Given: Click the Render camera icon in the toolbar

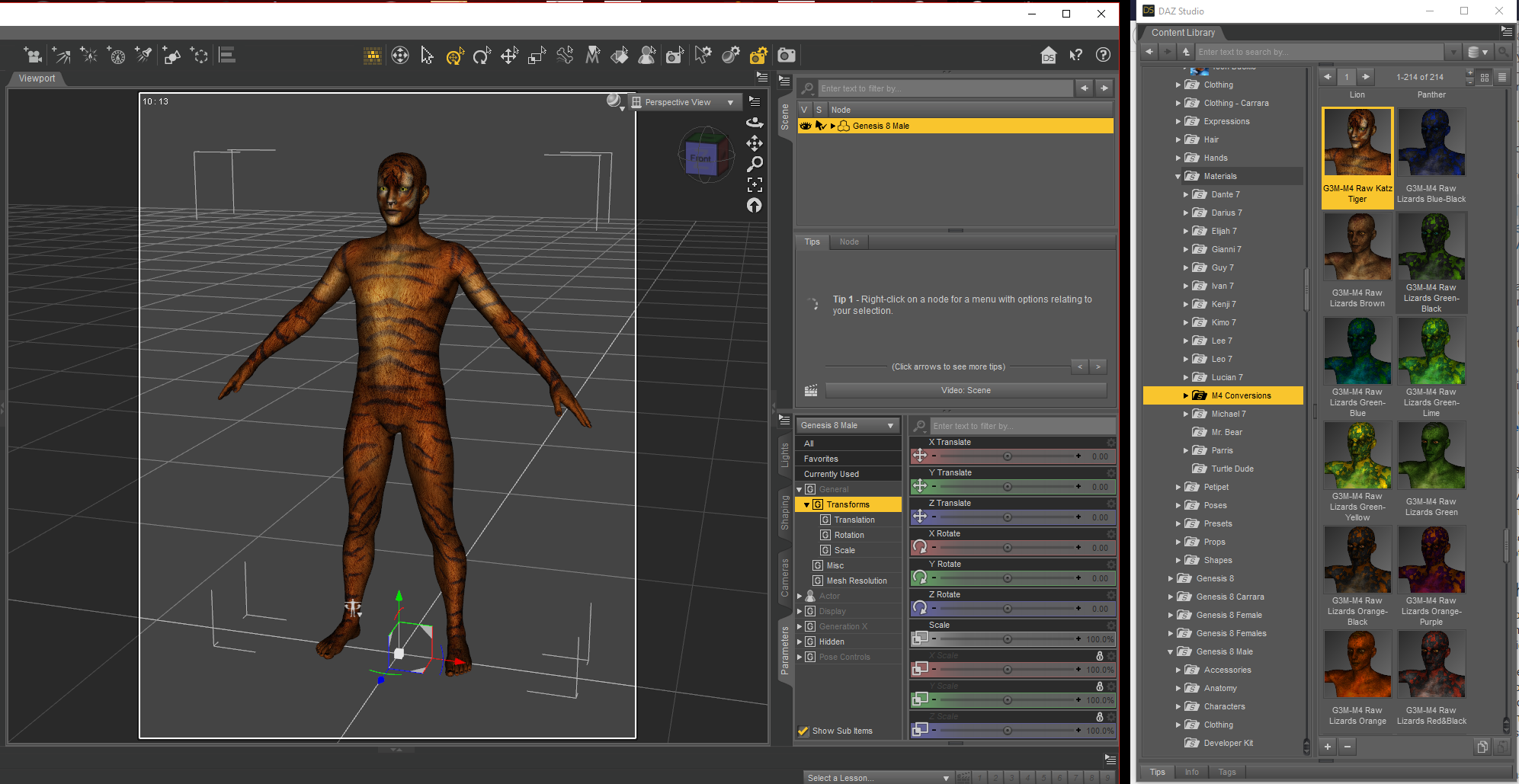Looking at the screenshot, I should point(786,56).
